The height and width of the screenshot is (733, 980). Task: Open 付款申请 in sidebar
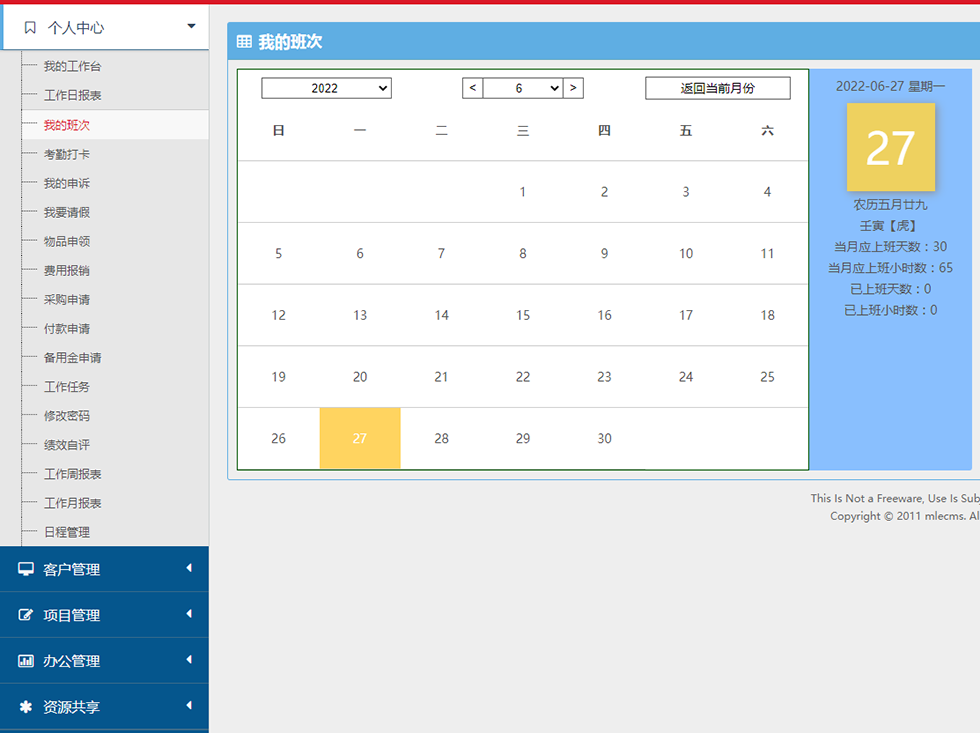pos(67,329)
